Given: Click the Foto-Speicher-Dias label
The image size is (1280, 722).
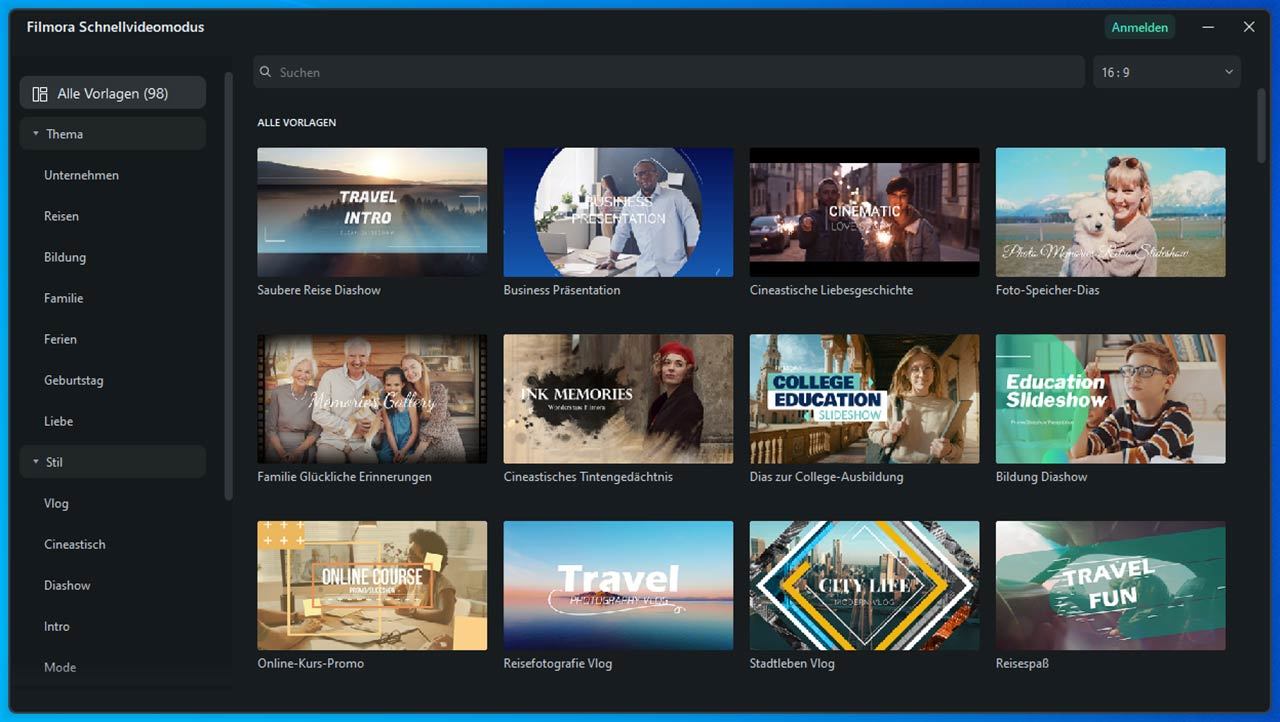Looking at the screenshot, I should coord(1047,290).
